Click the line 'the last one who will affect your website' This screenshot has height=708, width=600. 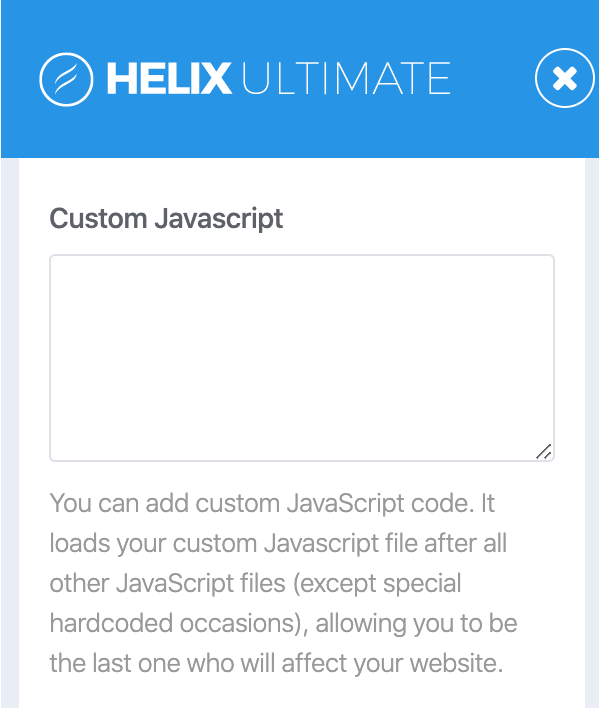[276, 663]
